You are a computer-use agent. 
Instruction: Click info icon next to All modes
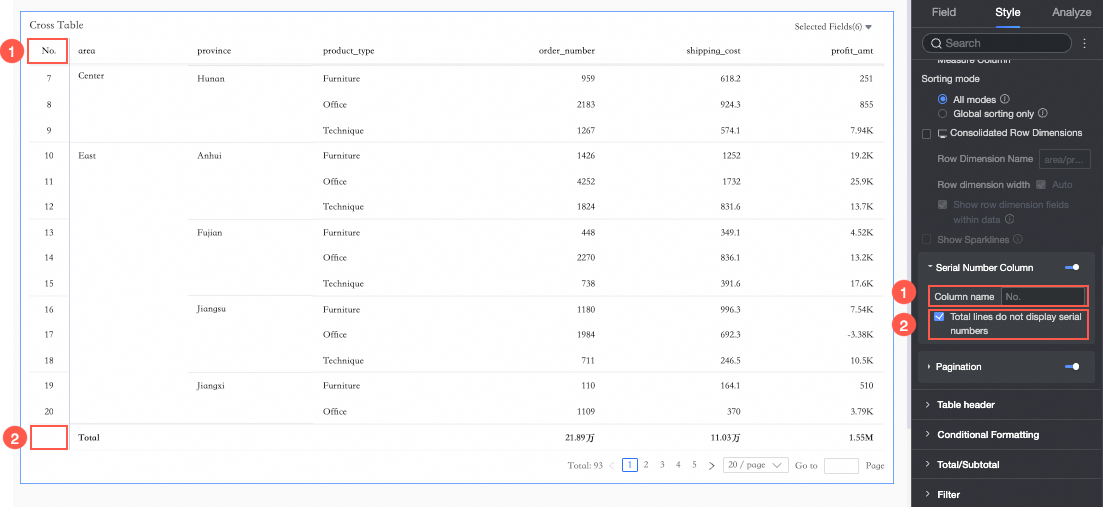(x=1005, y=99)
